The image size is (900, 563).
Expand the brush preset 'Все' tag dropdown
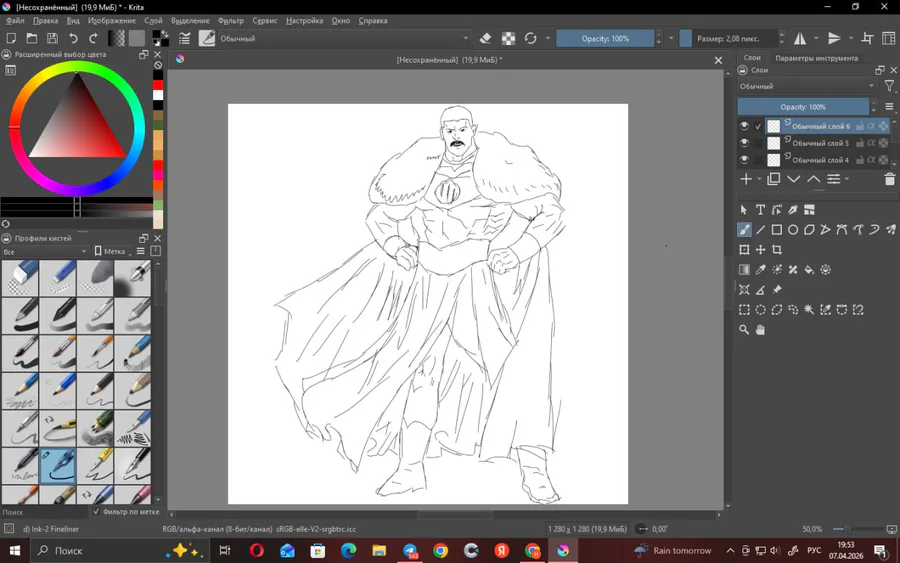coord(45,252)
